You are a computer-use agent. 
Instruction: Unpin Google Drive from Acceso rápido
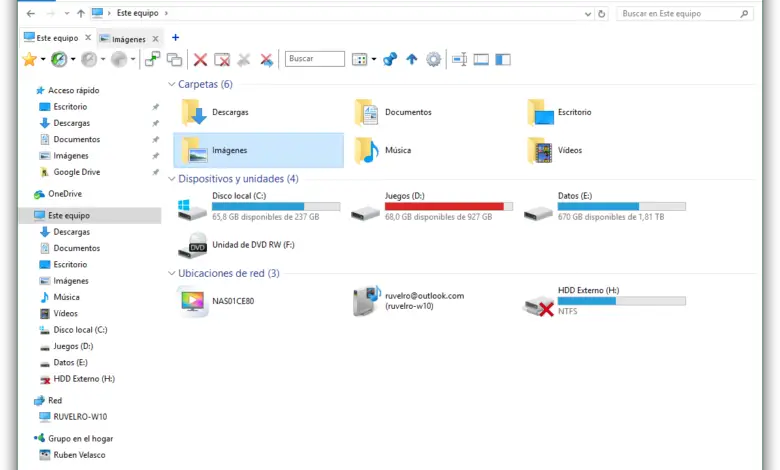coord(156,172)
